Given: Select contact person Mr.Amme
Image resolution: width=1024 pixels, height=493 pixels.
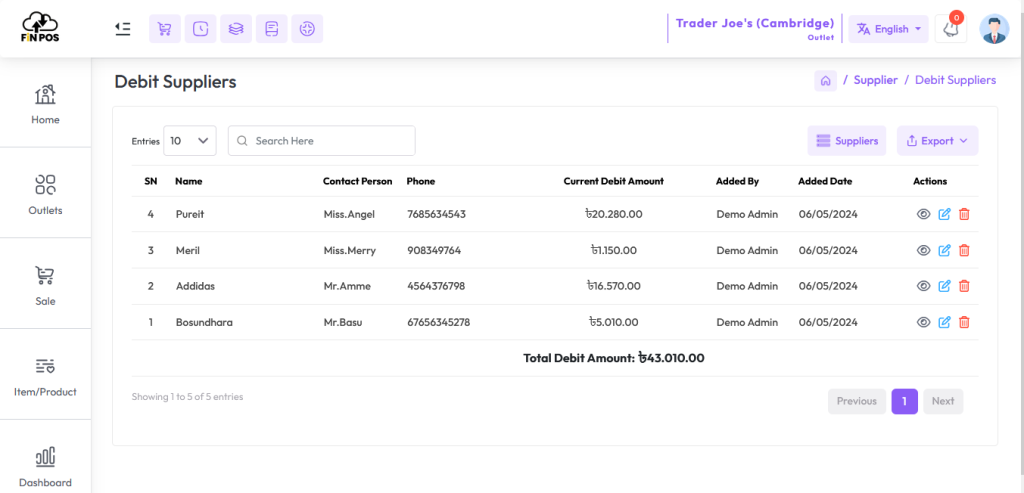Looking at the screenshot, I should coord(347,286).
